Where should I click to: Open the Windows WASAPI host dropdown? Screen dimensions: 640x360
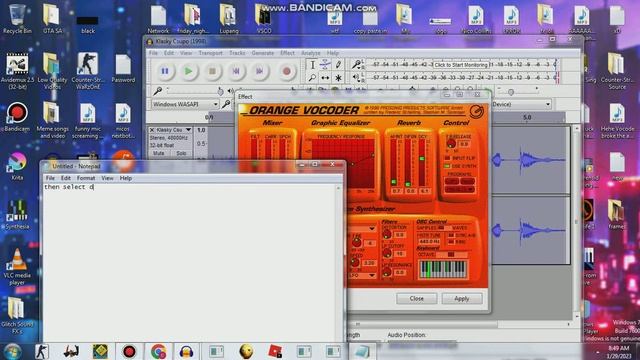pyautogui.click(x=185, y=104)
